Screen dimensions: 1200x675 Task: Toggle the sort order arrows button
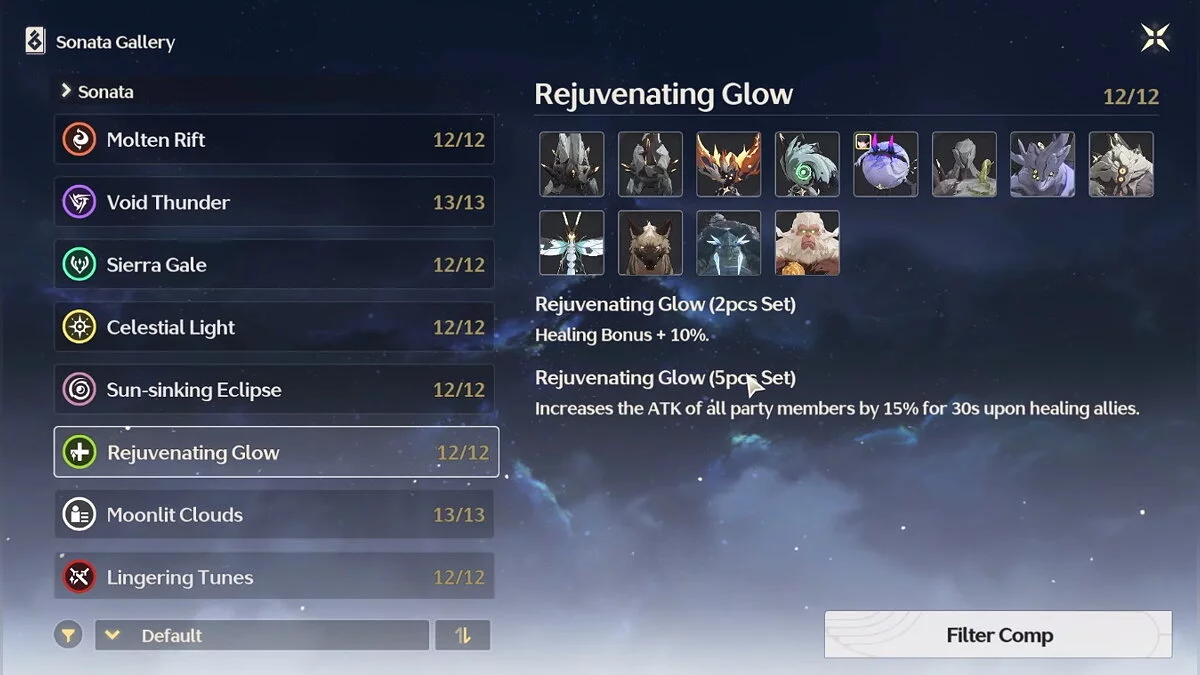pyautogui.click(x=462, y=635)
